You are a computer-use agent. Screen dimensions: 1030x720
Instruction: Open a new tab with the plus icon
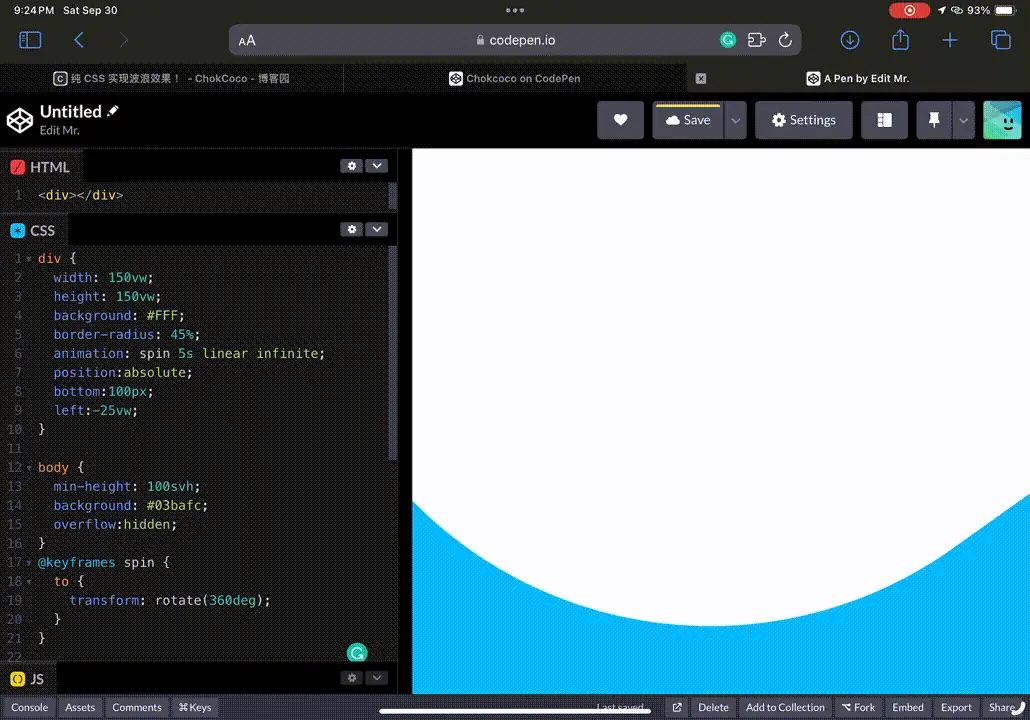950,40
